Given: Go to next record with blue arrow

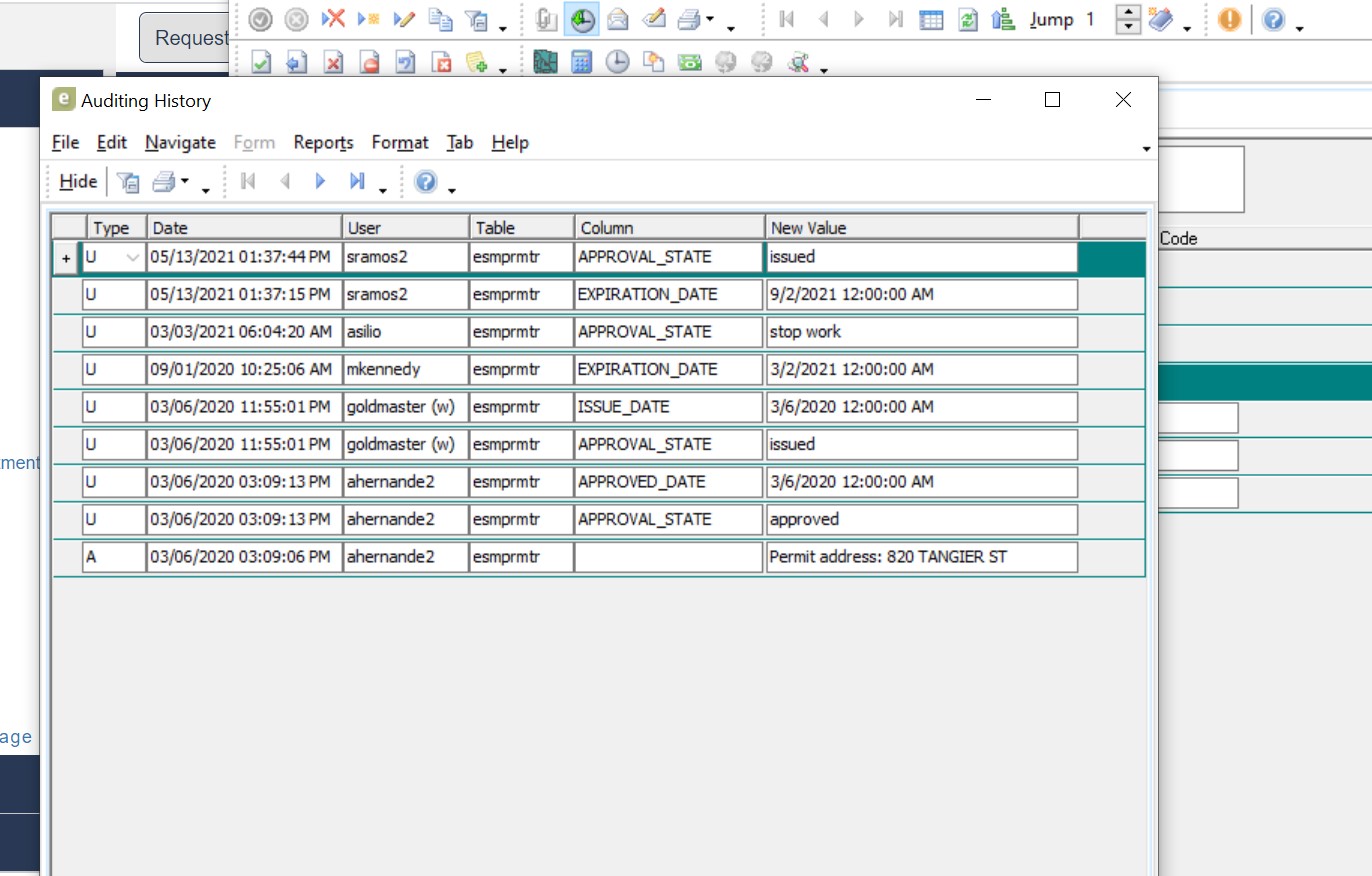Looking at the screenshot, I should [321, 181].
